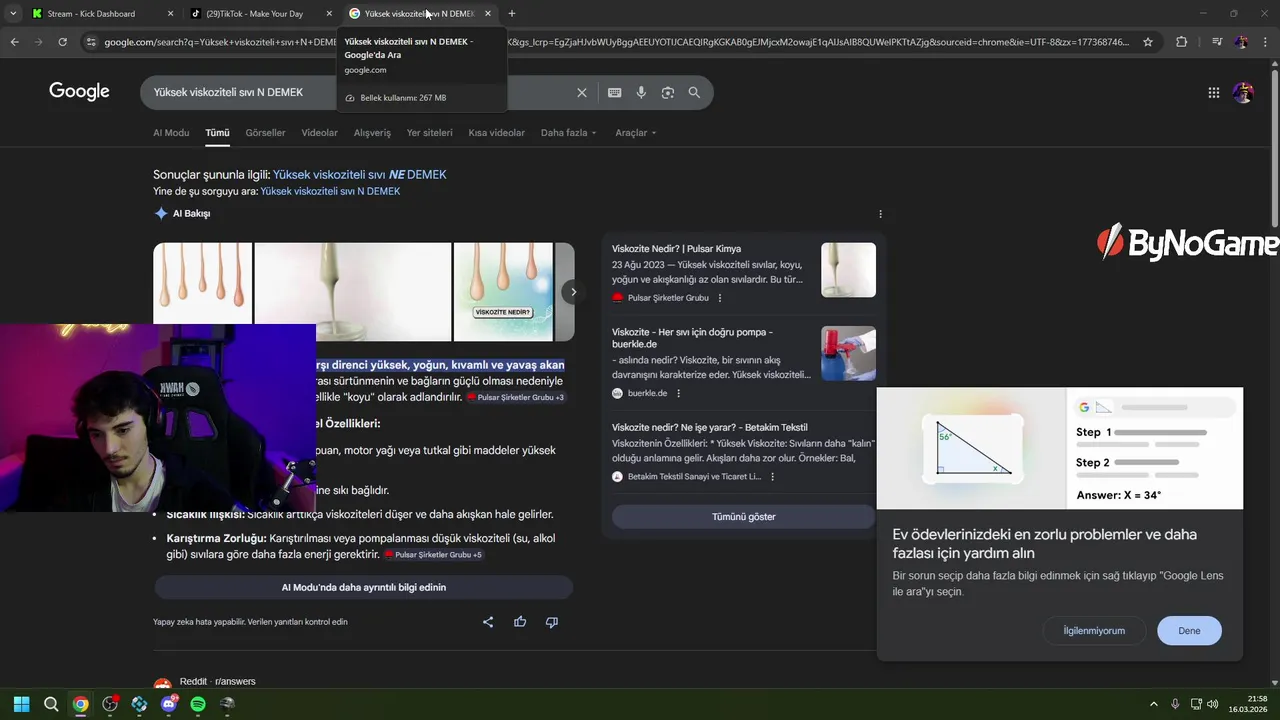Image resolution: width=1280 pixels, height=720 pixels.
Task: Open Spotify from the taskbar
Action: pos(198,704)
